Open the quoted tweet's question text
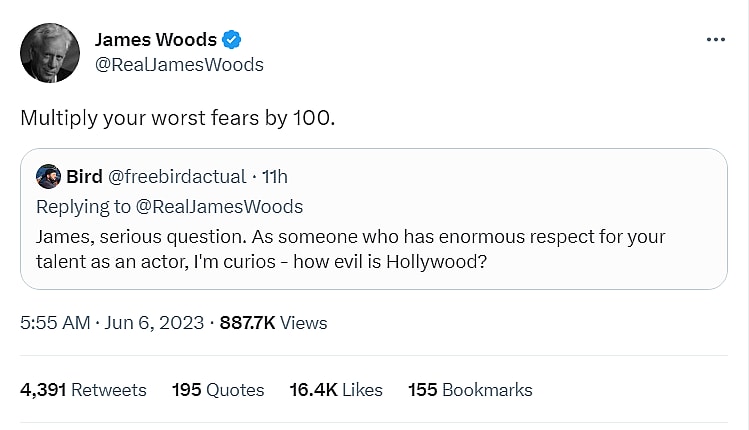Viewport: 749px width, 430px height. 350,249
